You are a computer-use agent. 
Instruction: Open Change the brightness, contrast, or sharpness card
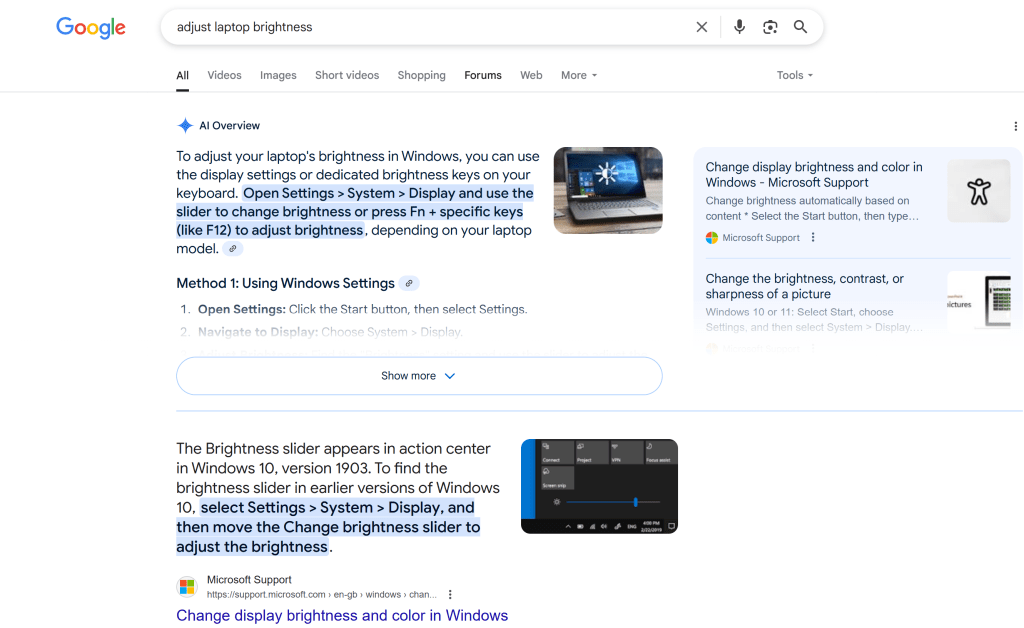[804, 286]
